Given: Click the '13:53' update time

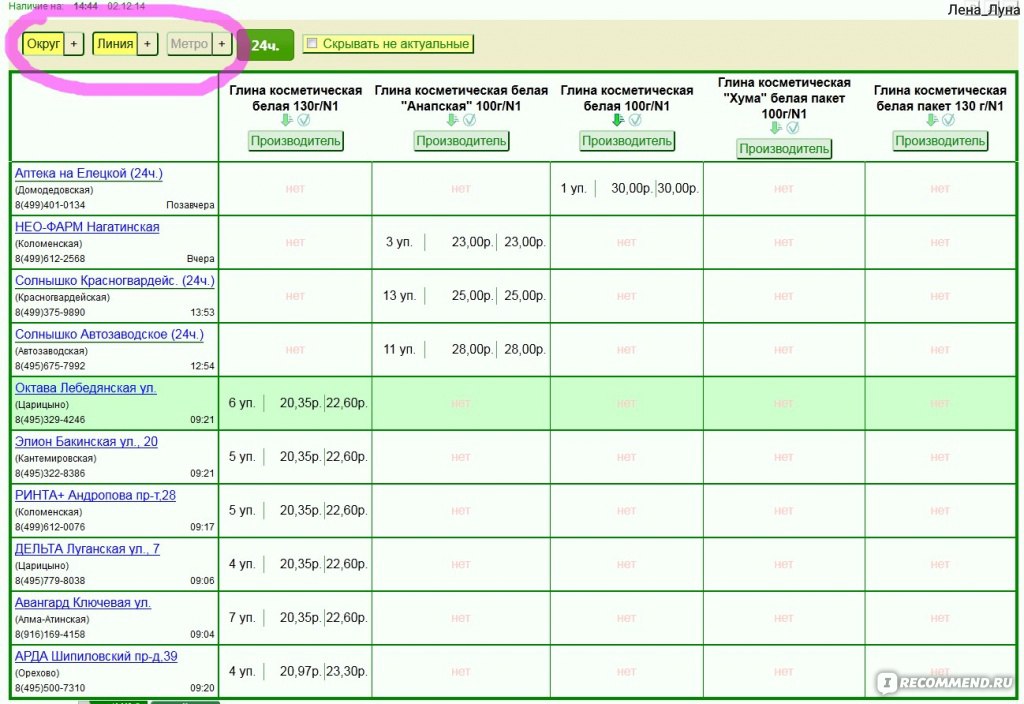Looking at the screenshot, I should pyautogui.click(x=202, y=312).
